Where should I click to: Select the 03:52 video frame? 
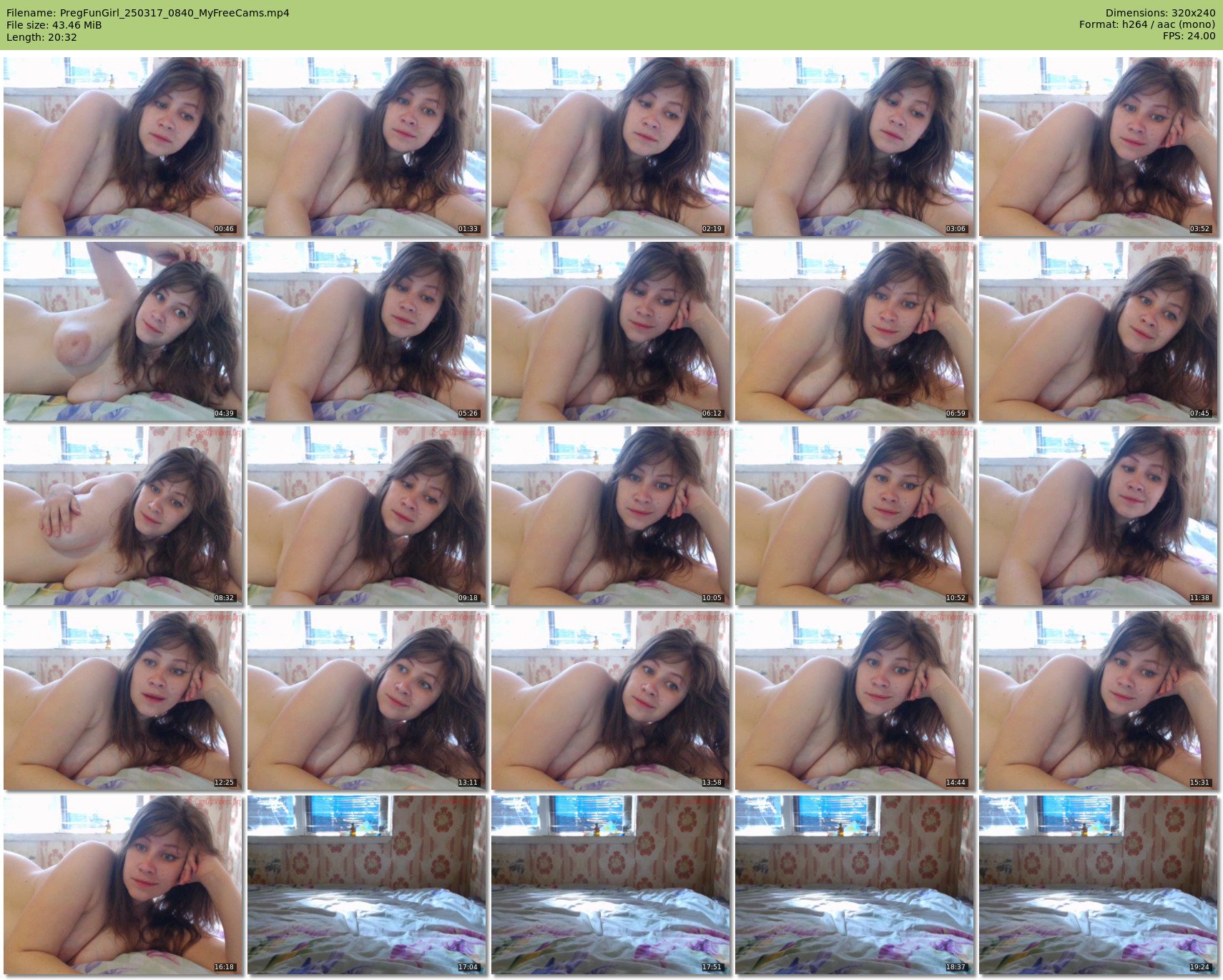(1099, 147)
